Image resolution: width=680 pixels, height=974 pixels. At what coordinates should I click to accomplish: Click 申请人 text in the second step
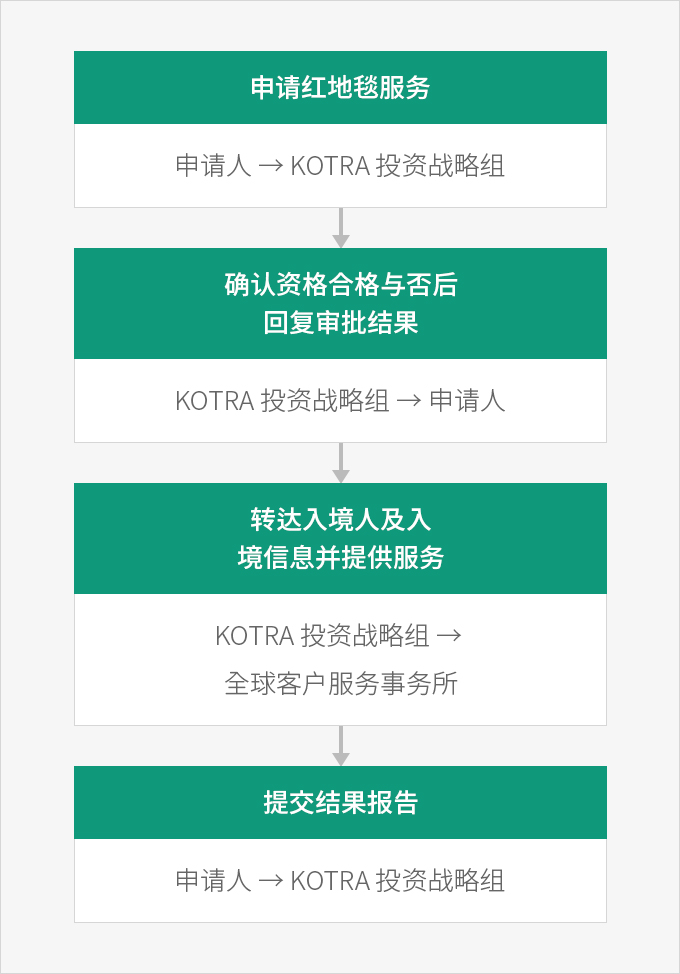(x=467, y=401)
